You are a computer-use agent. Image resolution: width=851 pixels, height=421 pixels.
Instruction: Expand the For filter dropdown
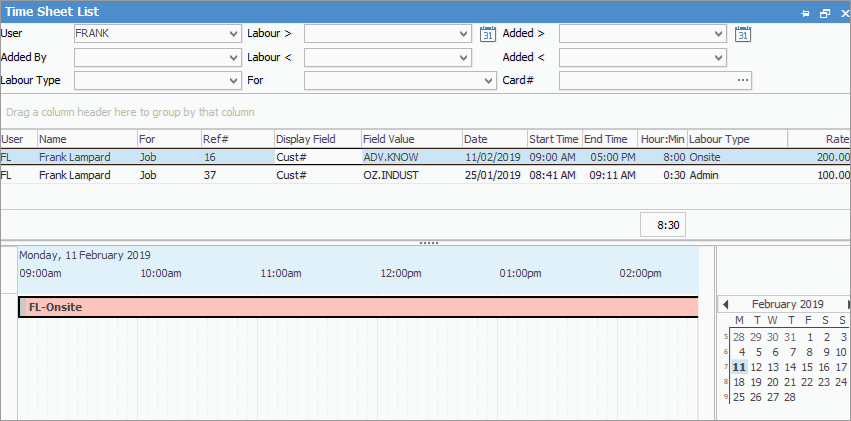(x=487, y=80)
